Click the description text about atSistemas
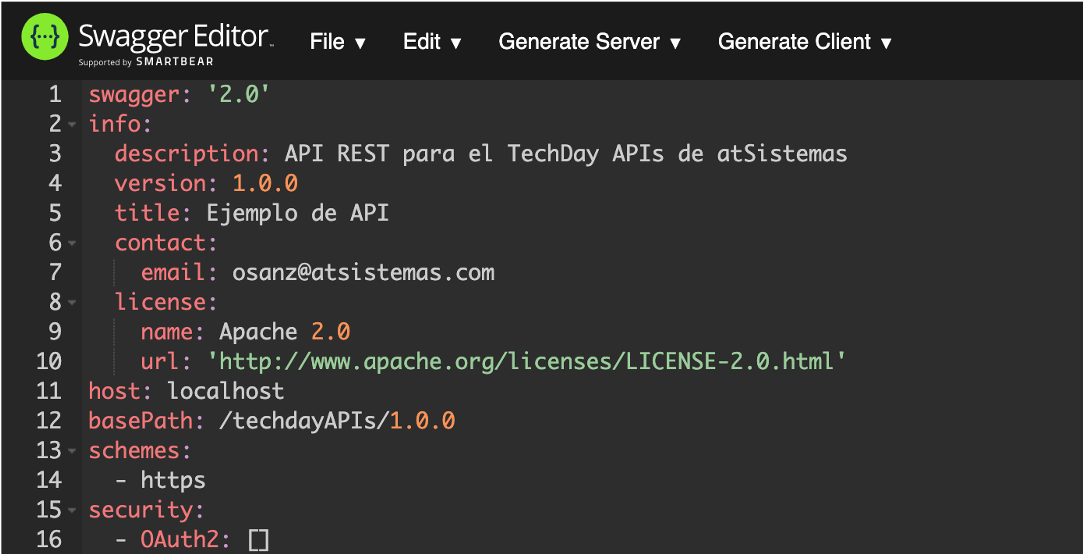This screenshot has height=554, width=1083. click(566, 153)
